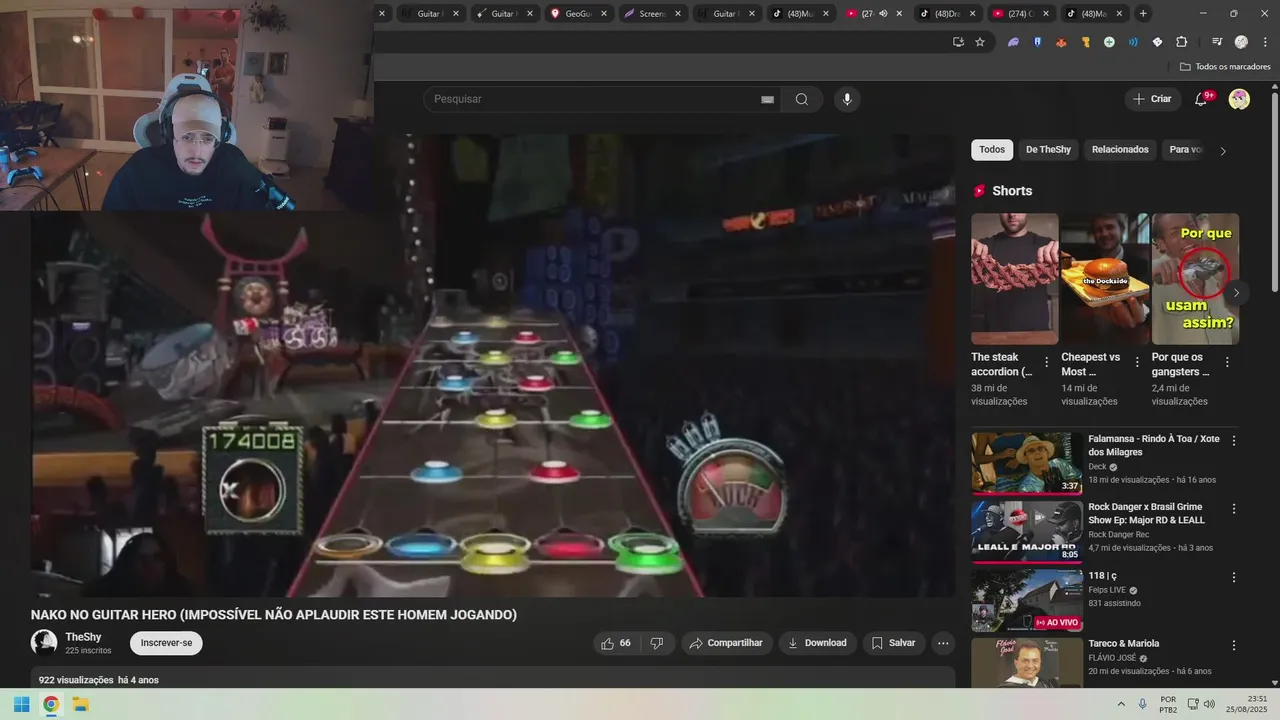Like the video with thumbs up
Screen dimensions: 1280x720
click(x=617, y=643)
